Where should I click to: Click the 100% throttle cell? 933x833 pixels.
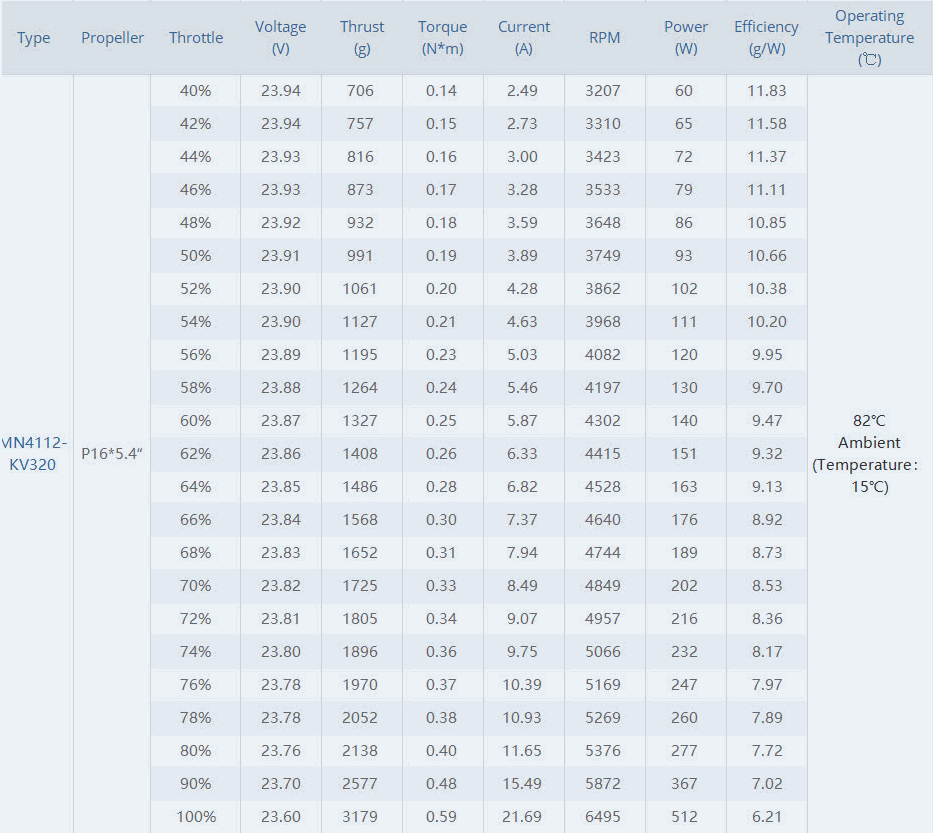pyautogui.click(x=196, y=816)
